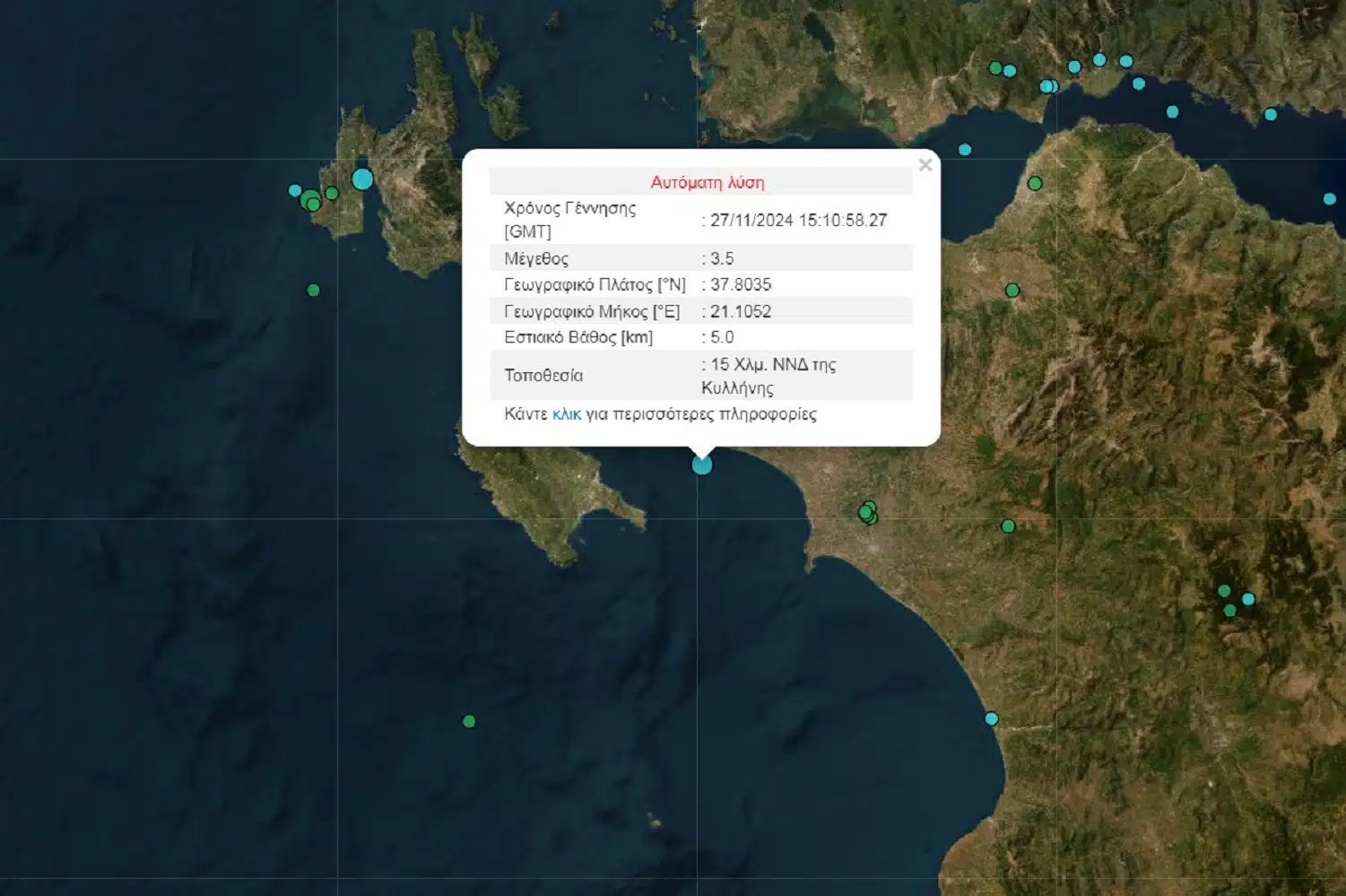Open the "κλικ" link for more information

[566, 414]
